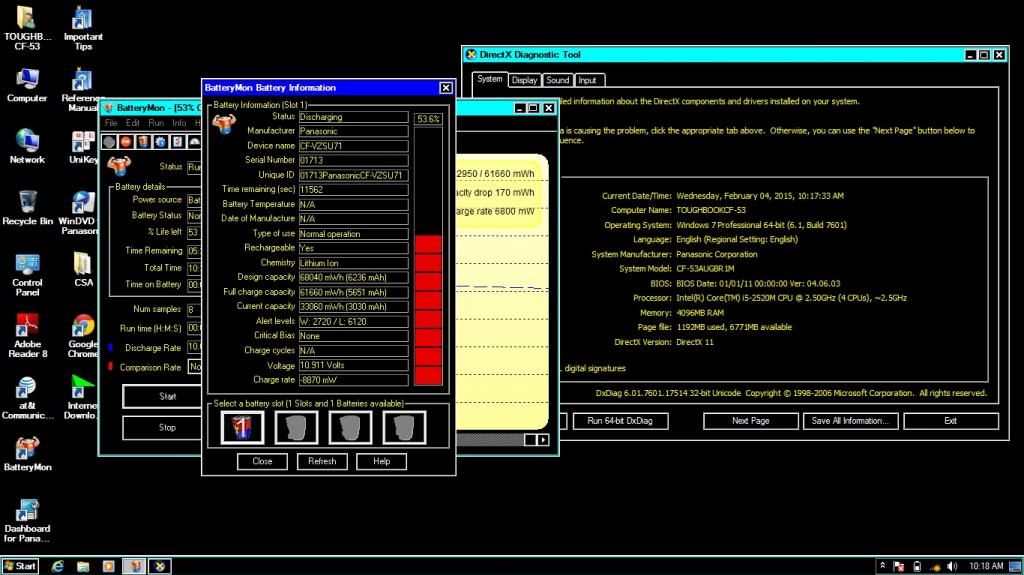Switch to Display tab in DirectX Diagnostic
1024x575 pixels.
(524, 80)
